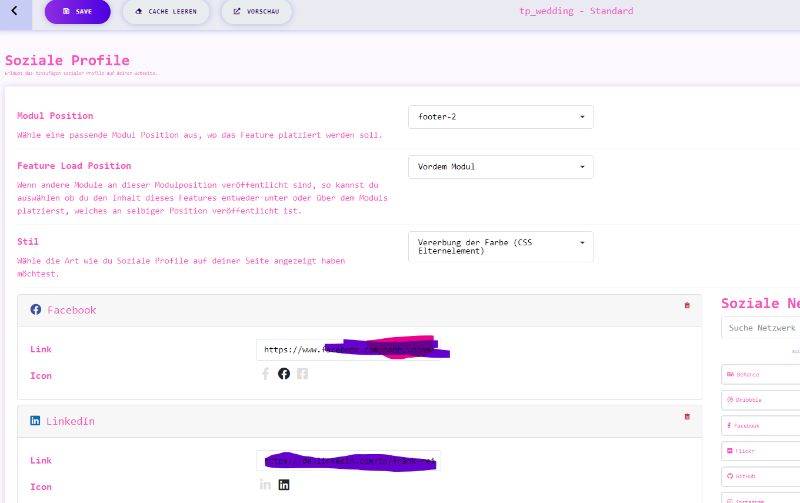Select the plain 'in' LinkedIn icon variant
This screenshot has width=800, height=503.
point(265,485)
